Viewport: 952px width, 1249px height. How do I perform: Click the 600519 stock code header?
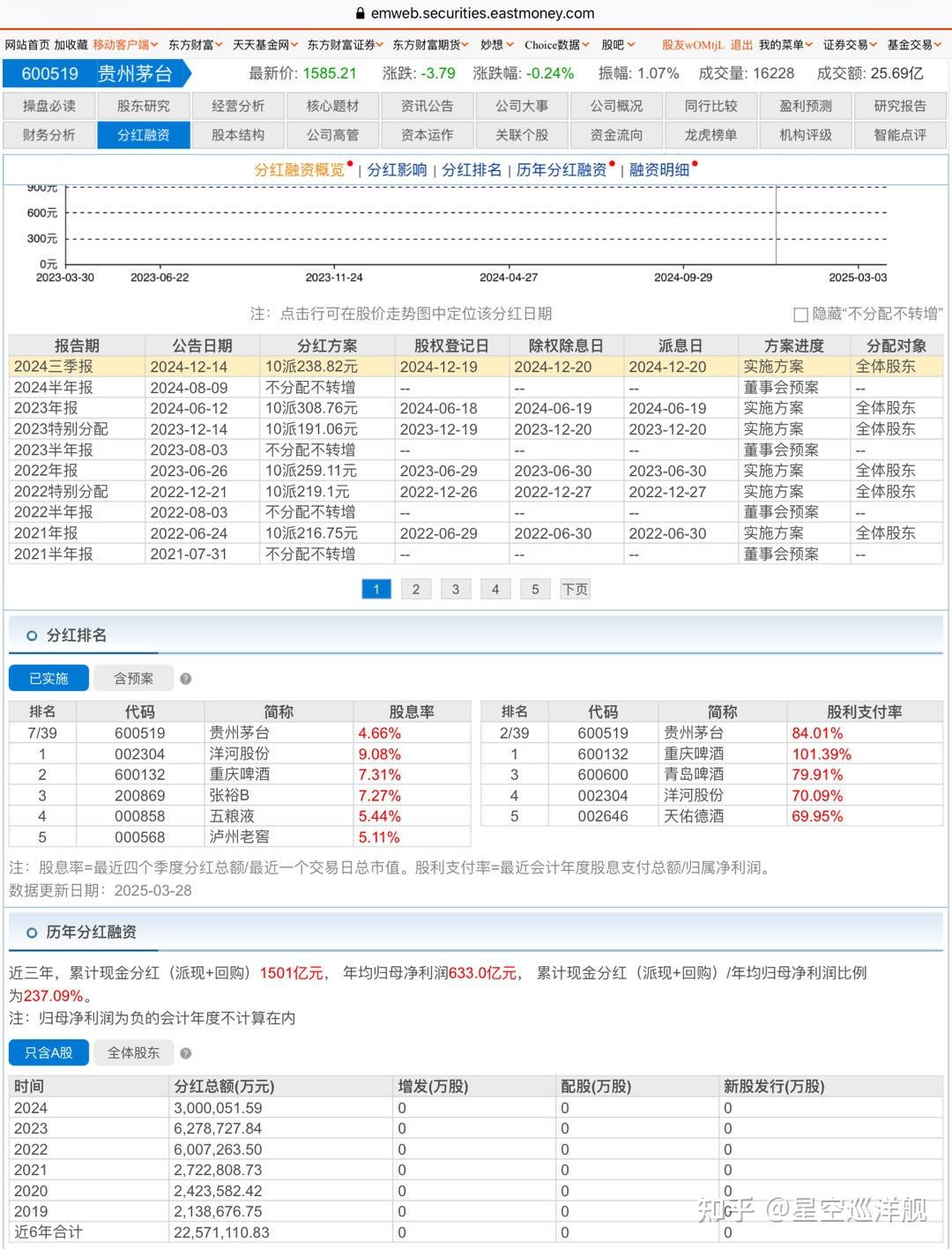(50, 74)
